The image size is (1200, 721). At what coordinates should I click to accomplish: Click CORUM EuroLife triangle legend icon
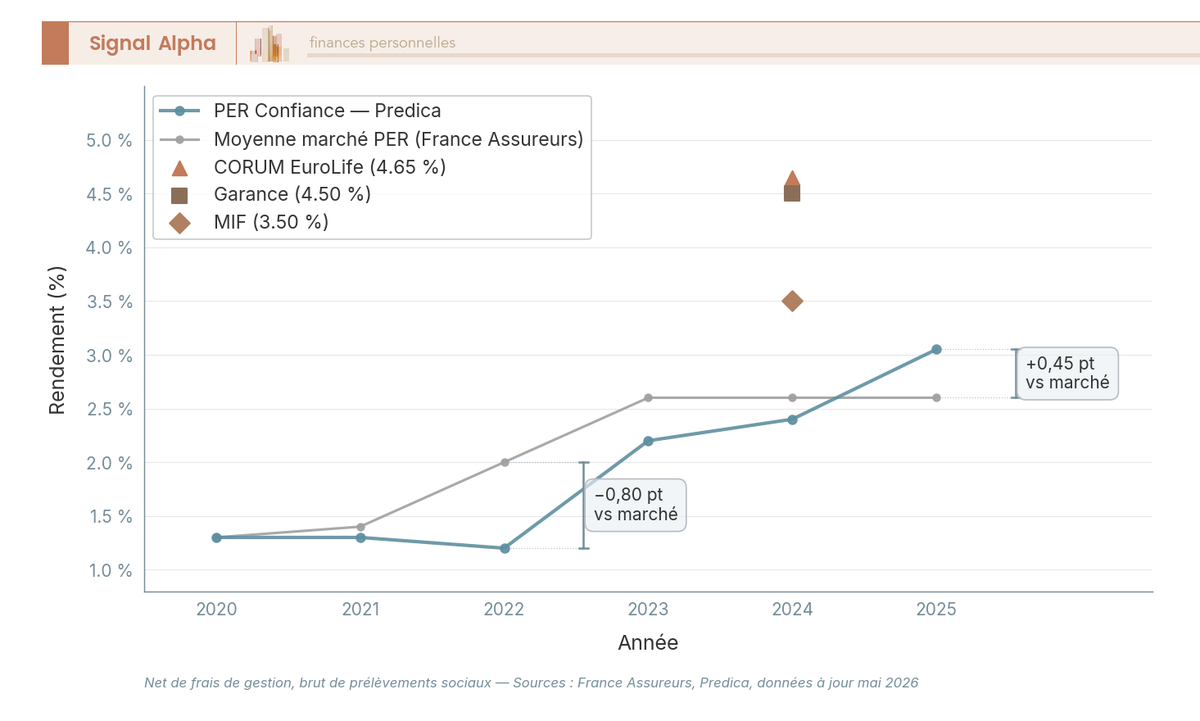click(x=180, y=167)
